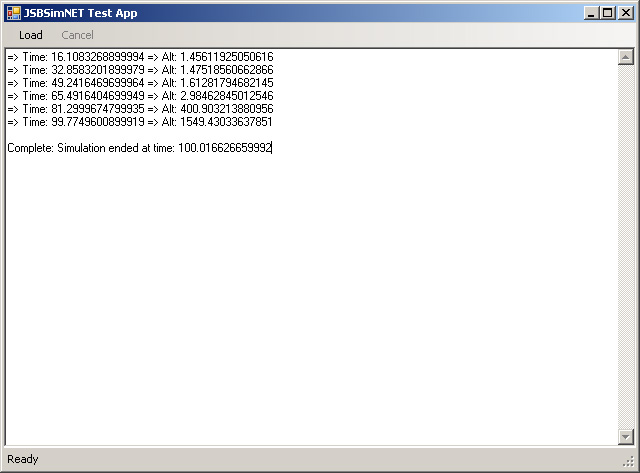
Task: Click the vertical scrollbar track
Action: click(626, 250)
